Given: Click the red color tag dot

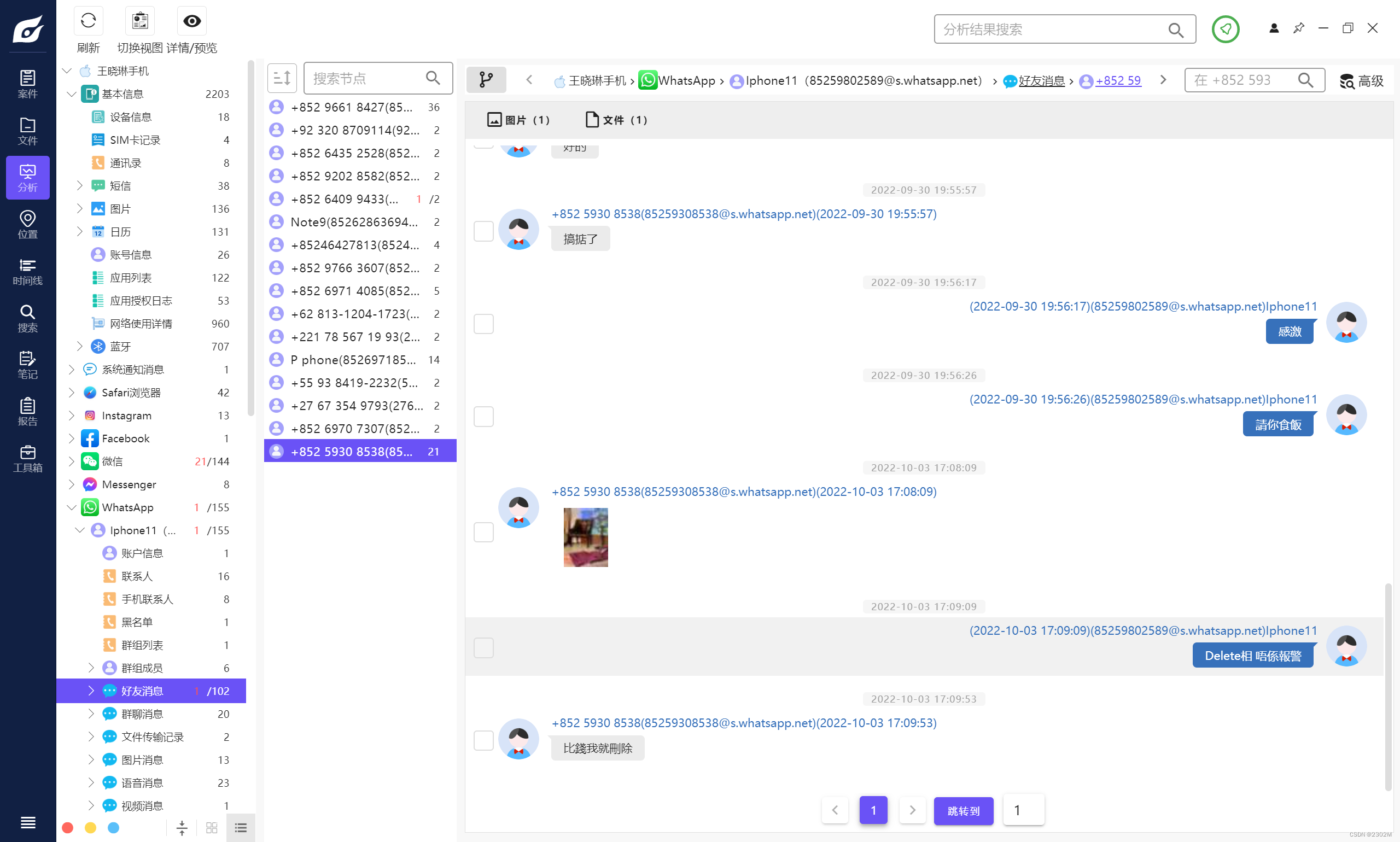Looking at the screenshot, I should point(67,828).
